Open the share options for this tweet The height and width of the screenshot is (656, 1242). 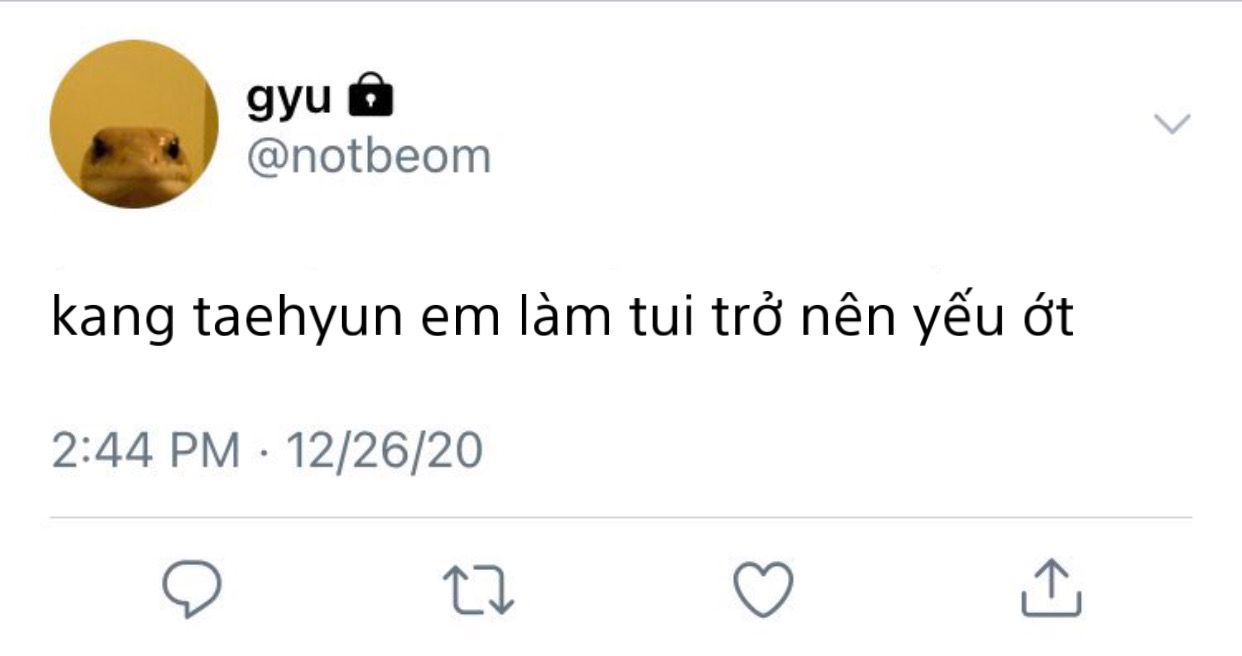pyautogui.click(x=1051, y=588)
